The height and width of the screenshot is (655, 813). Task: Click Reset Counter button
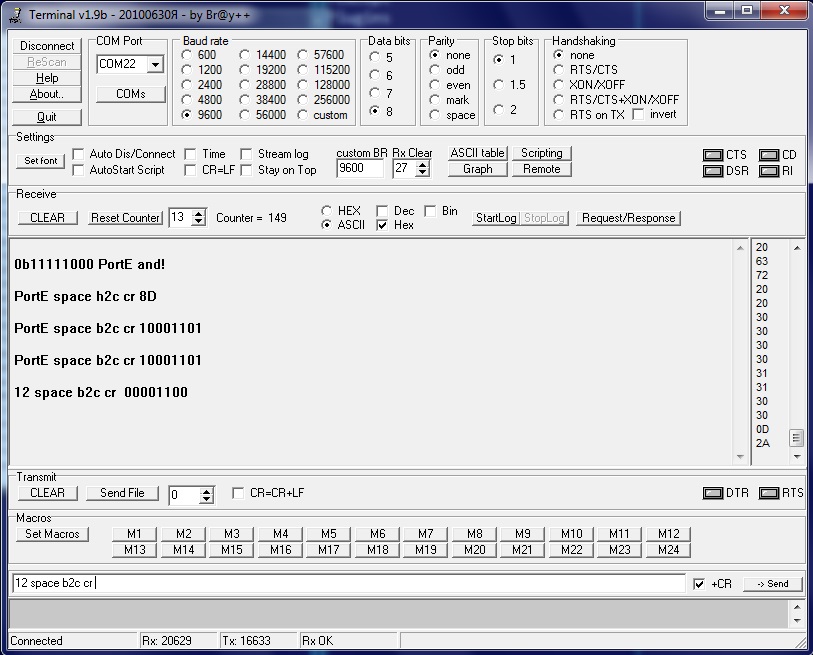[125, 218]
